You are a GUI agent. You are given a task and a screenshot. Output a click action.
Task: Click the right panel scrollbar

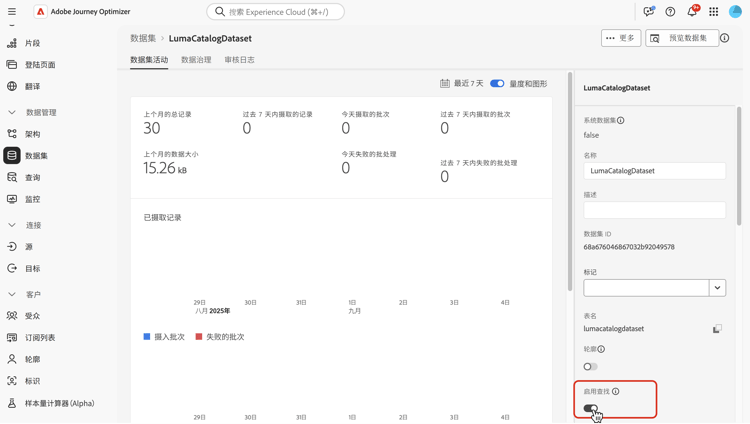(x=739, y=166)
